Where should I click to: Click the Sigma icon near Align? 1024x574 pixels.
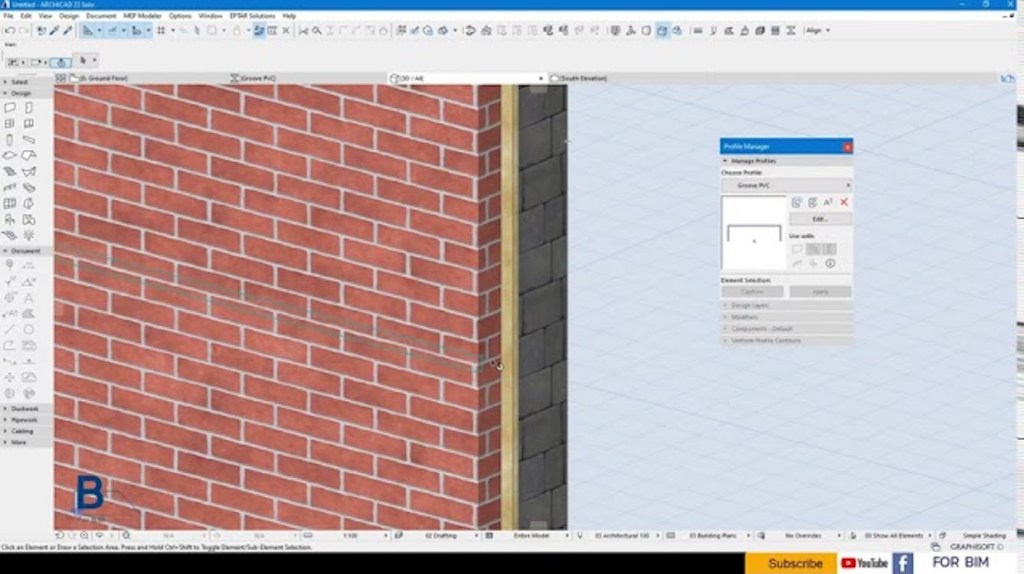791,31
